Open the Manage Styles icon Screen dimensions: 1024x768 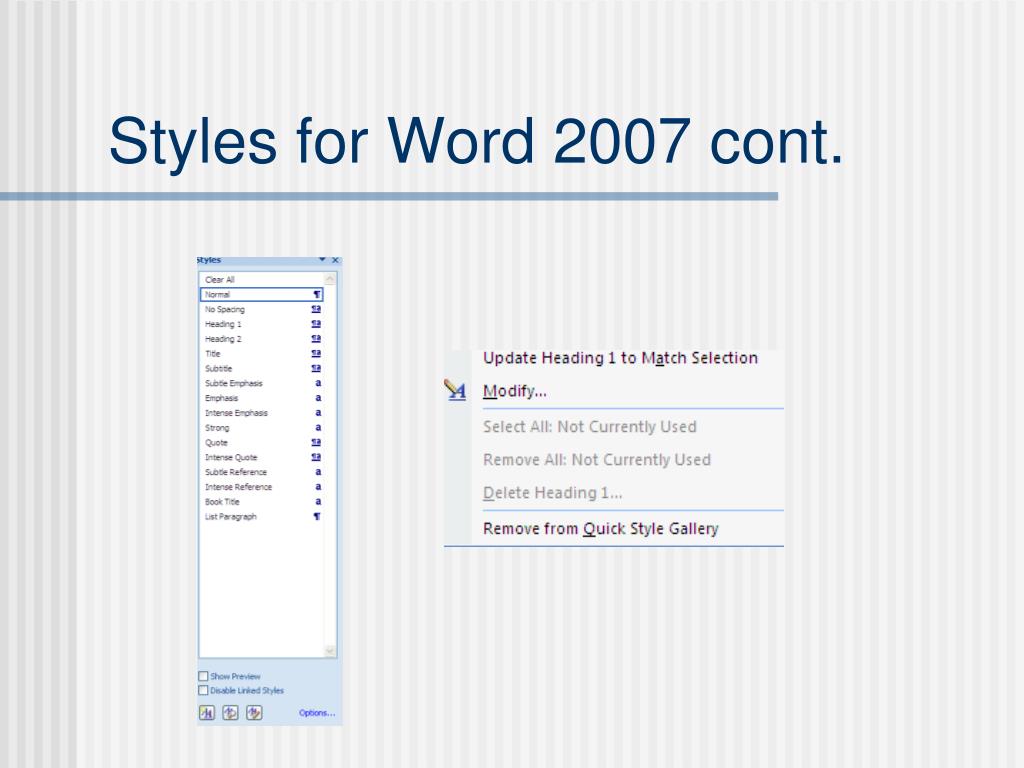click(254, 712)
